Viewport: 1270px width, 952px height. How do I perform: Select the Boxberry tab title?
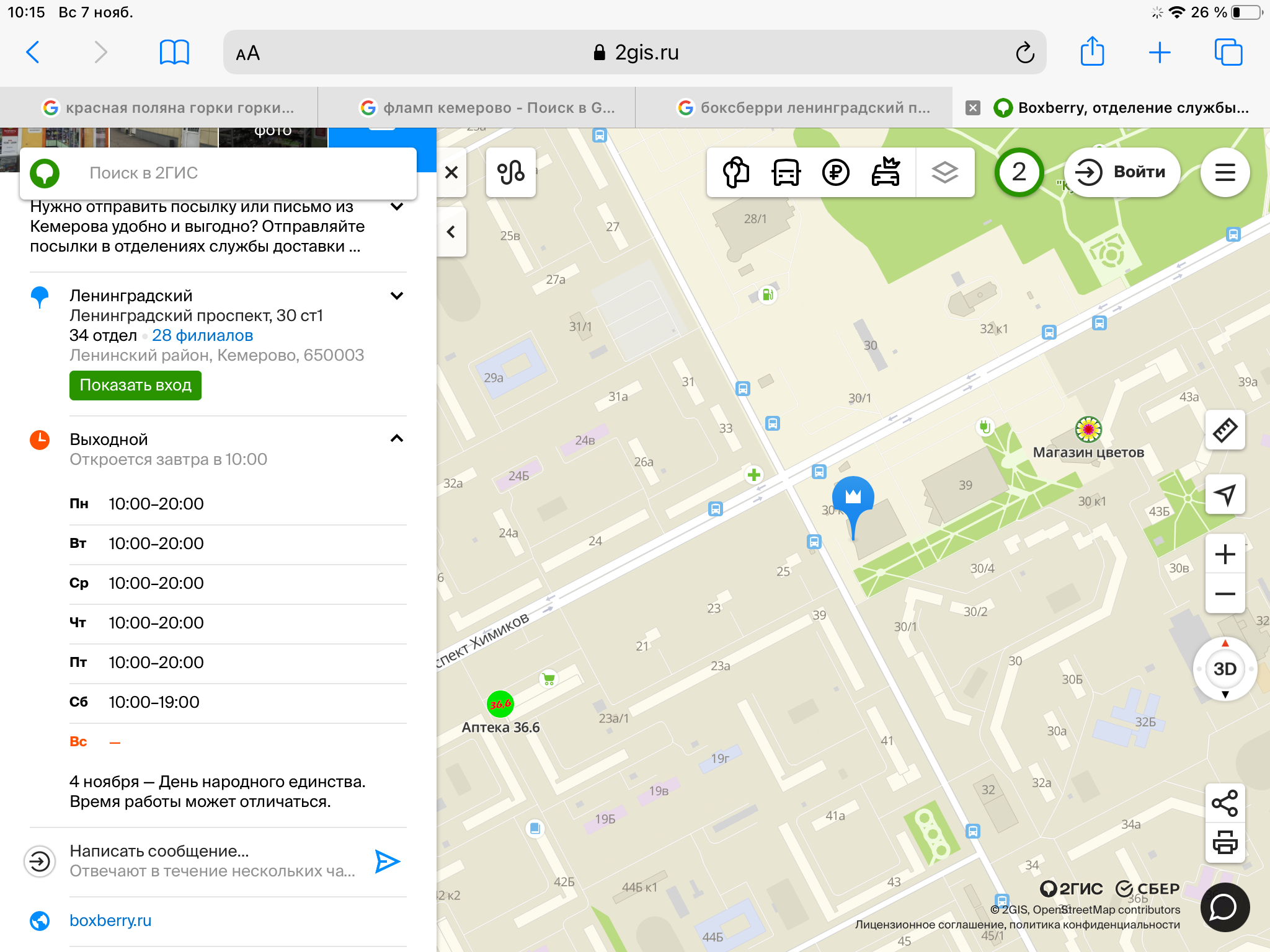click(1133, 108)
